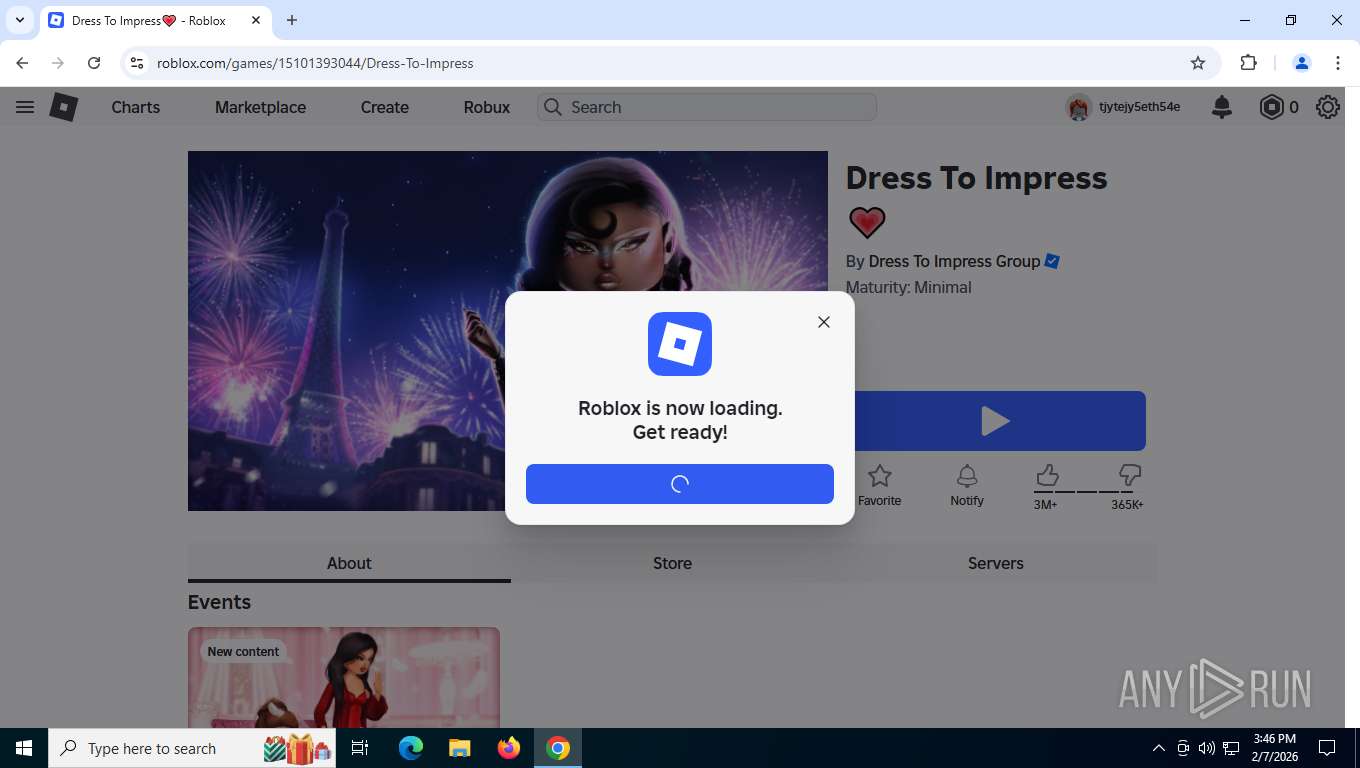Go back in browser history
1360x768 pixels.
pos(22,63)
